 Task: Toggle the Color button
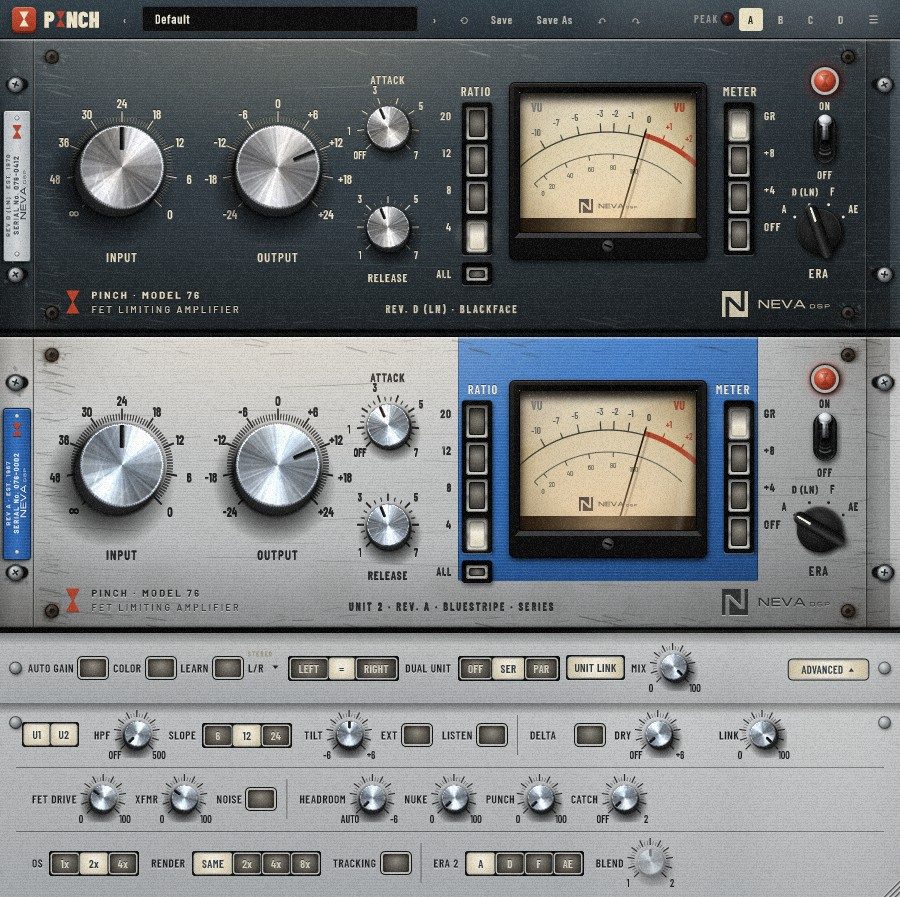161,668
